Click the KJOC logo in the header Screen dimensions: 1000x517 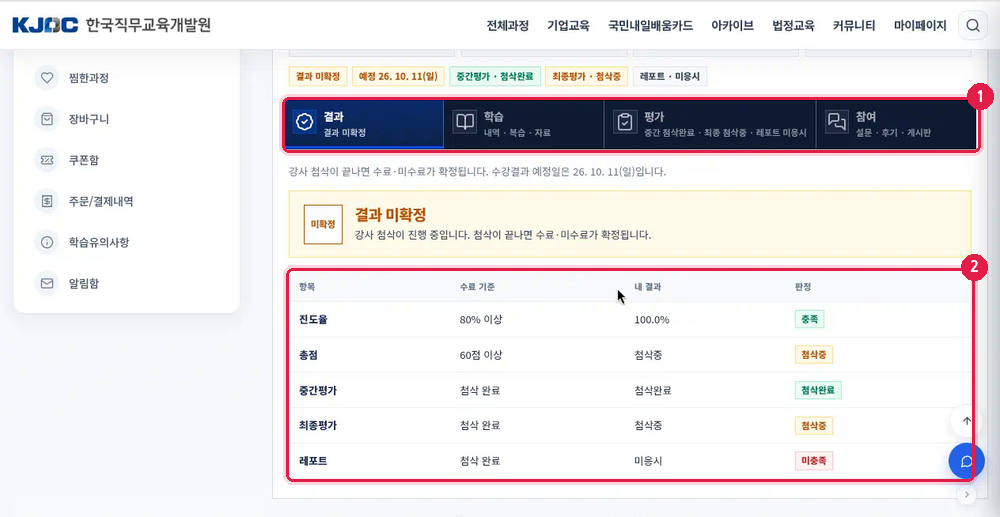[45, 25]
